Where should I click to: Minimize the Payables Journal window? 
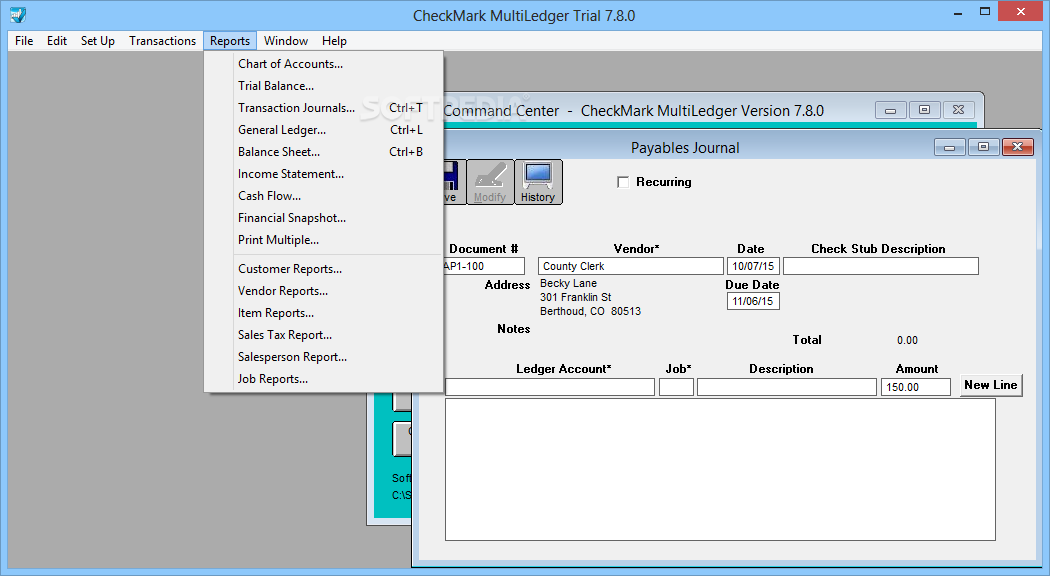click(950, 147)
